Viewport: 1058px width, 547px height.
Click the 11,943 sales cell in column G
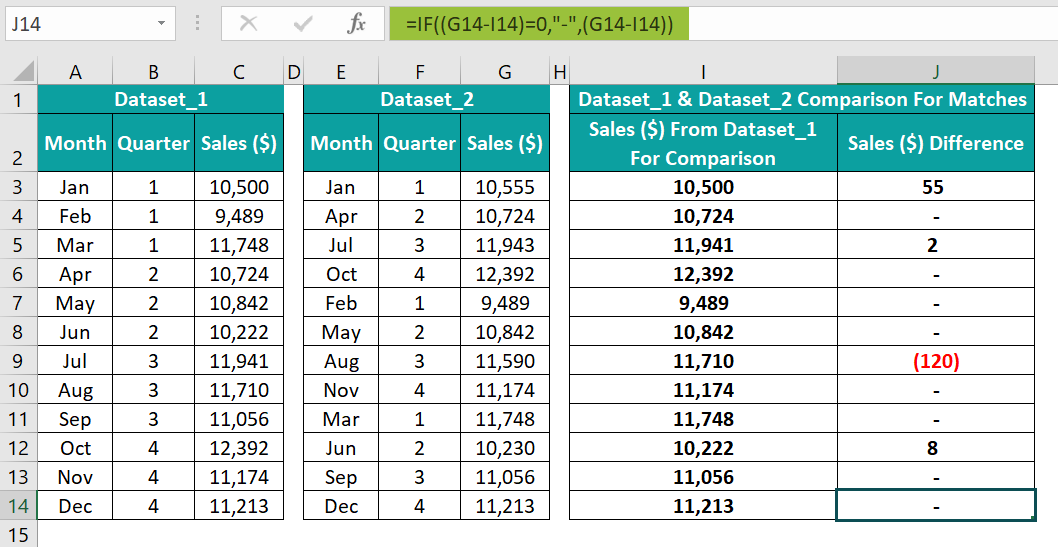click(505, 244)
